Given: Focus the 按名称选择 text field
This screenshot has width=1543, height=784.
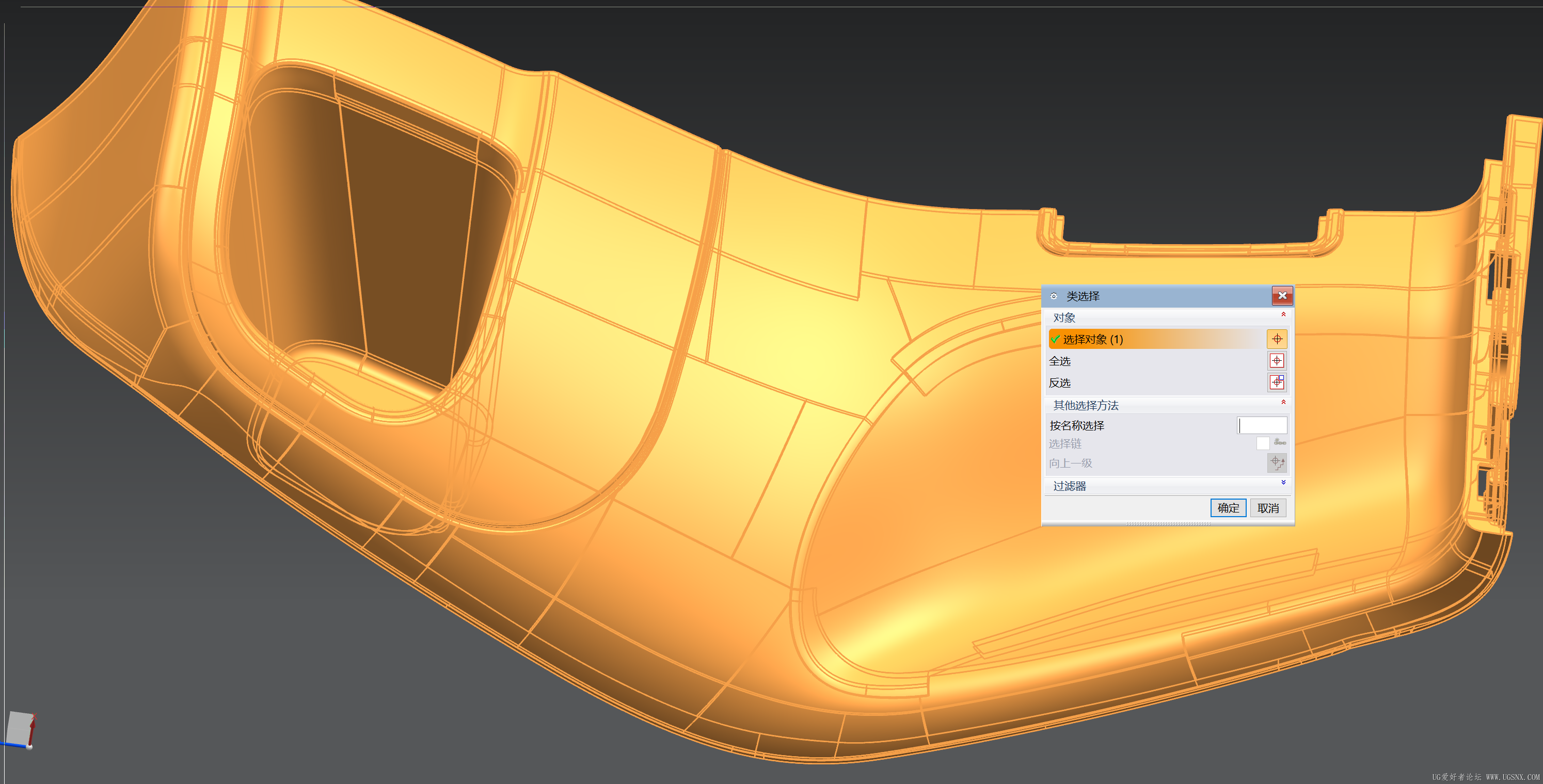Looking at the screenshot, I should pos(1262,425).
